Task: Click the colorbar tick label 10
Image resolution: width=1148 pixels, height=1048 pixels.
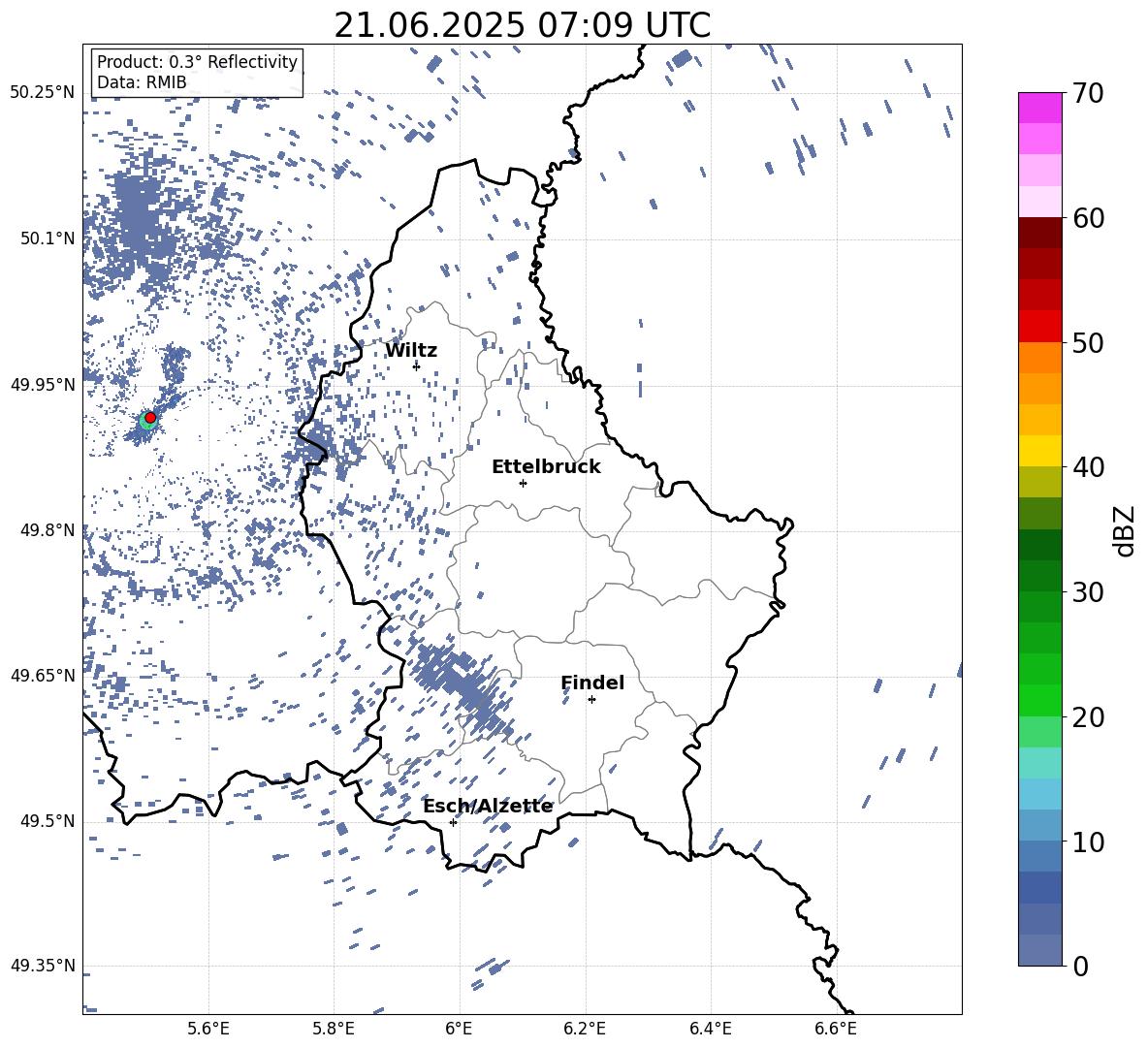Action: tap(1088, 842)
